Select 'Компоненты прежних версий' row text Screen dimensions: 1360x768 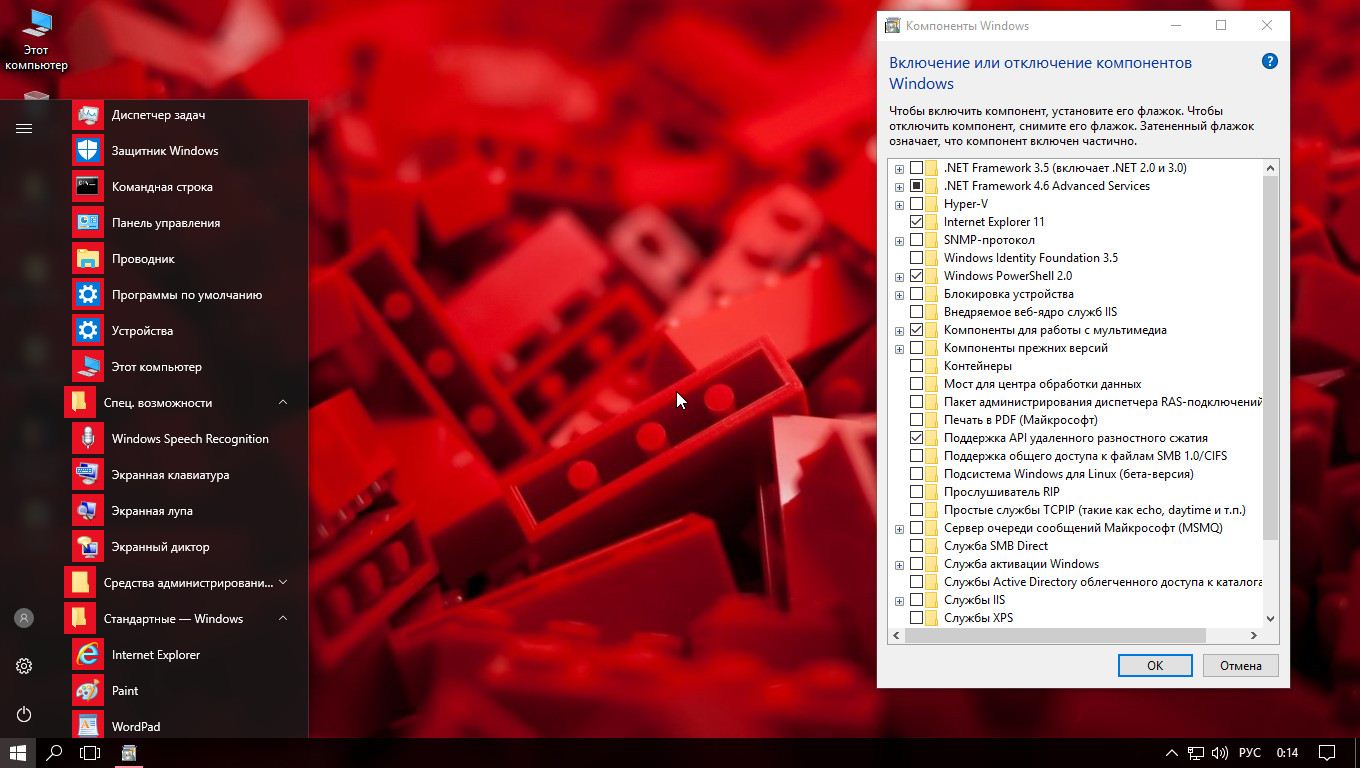1026,348
